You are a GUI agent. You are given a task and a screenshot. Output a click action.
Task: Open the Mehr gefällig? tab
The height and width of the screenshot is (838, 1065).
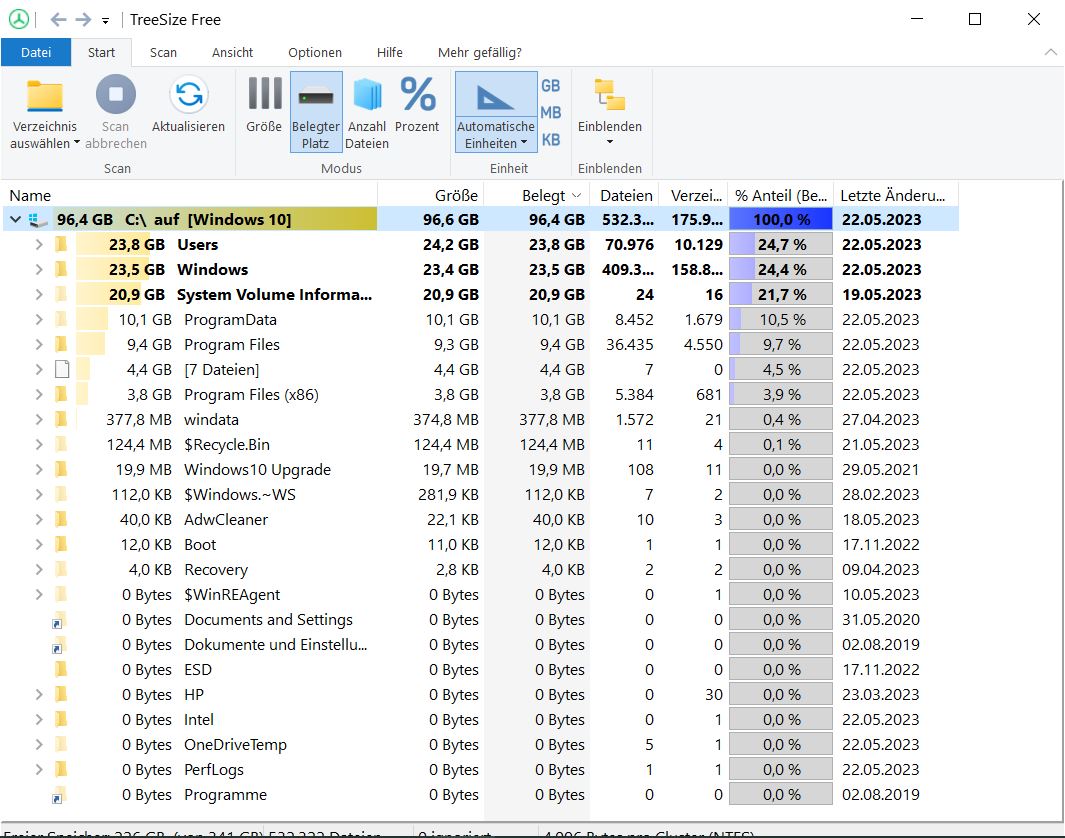coord(480,52)
